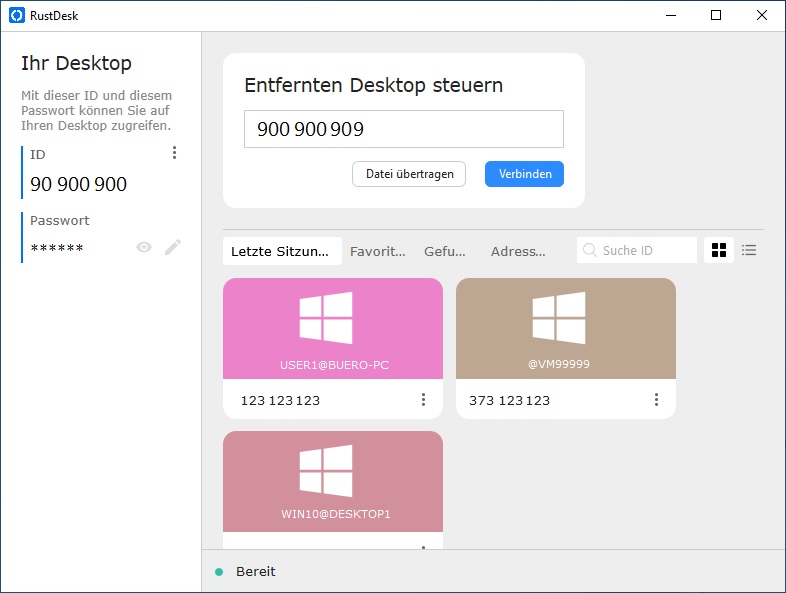Click the Windows logo on the @VM99999 card
Image resolution: width=786 pixels, height=593 pixels.
click(558, 318)
